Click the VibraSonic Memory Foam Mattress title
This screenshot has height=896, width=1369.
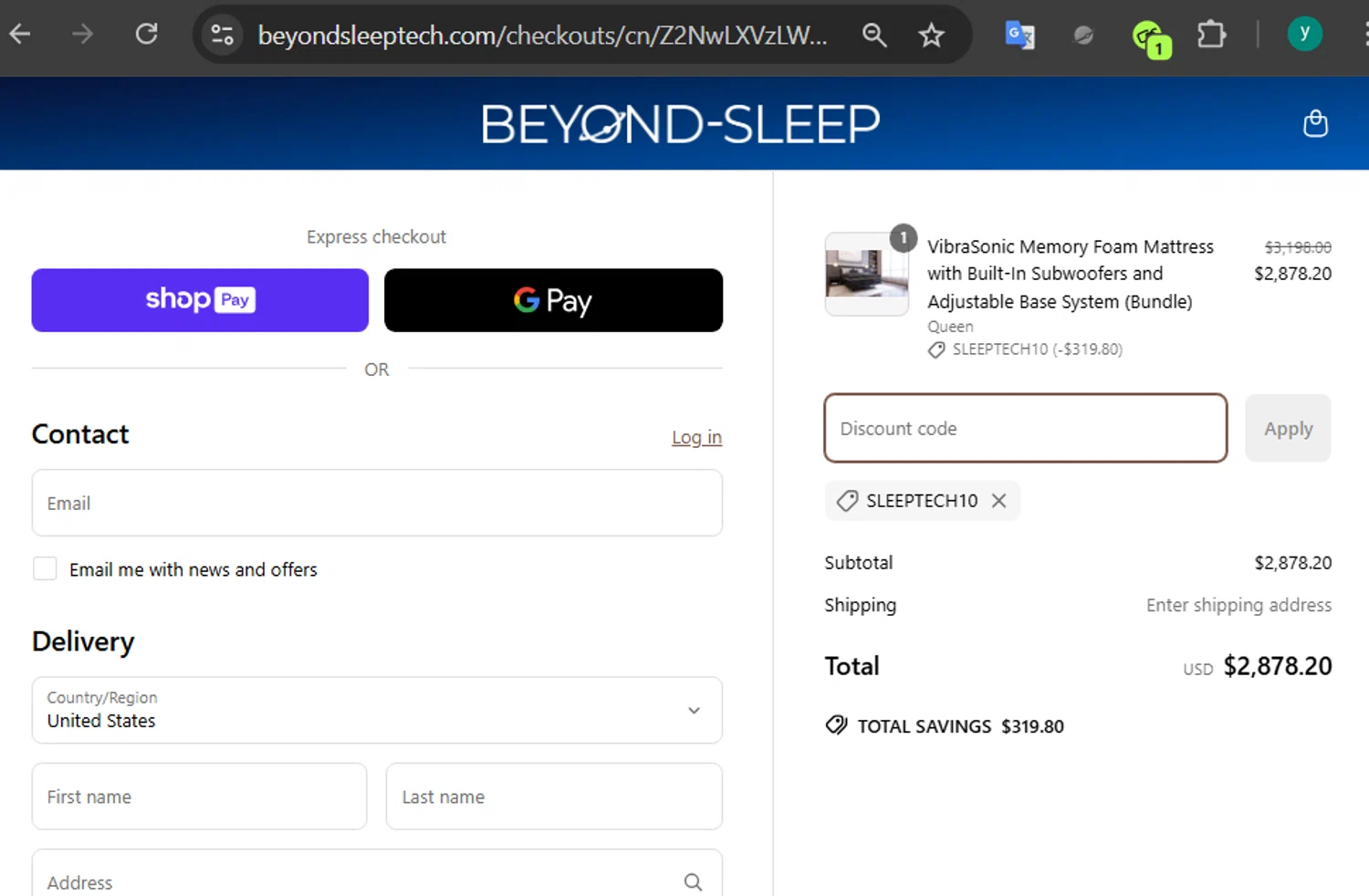coord(1071,274)
